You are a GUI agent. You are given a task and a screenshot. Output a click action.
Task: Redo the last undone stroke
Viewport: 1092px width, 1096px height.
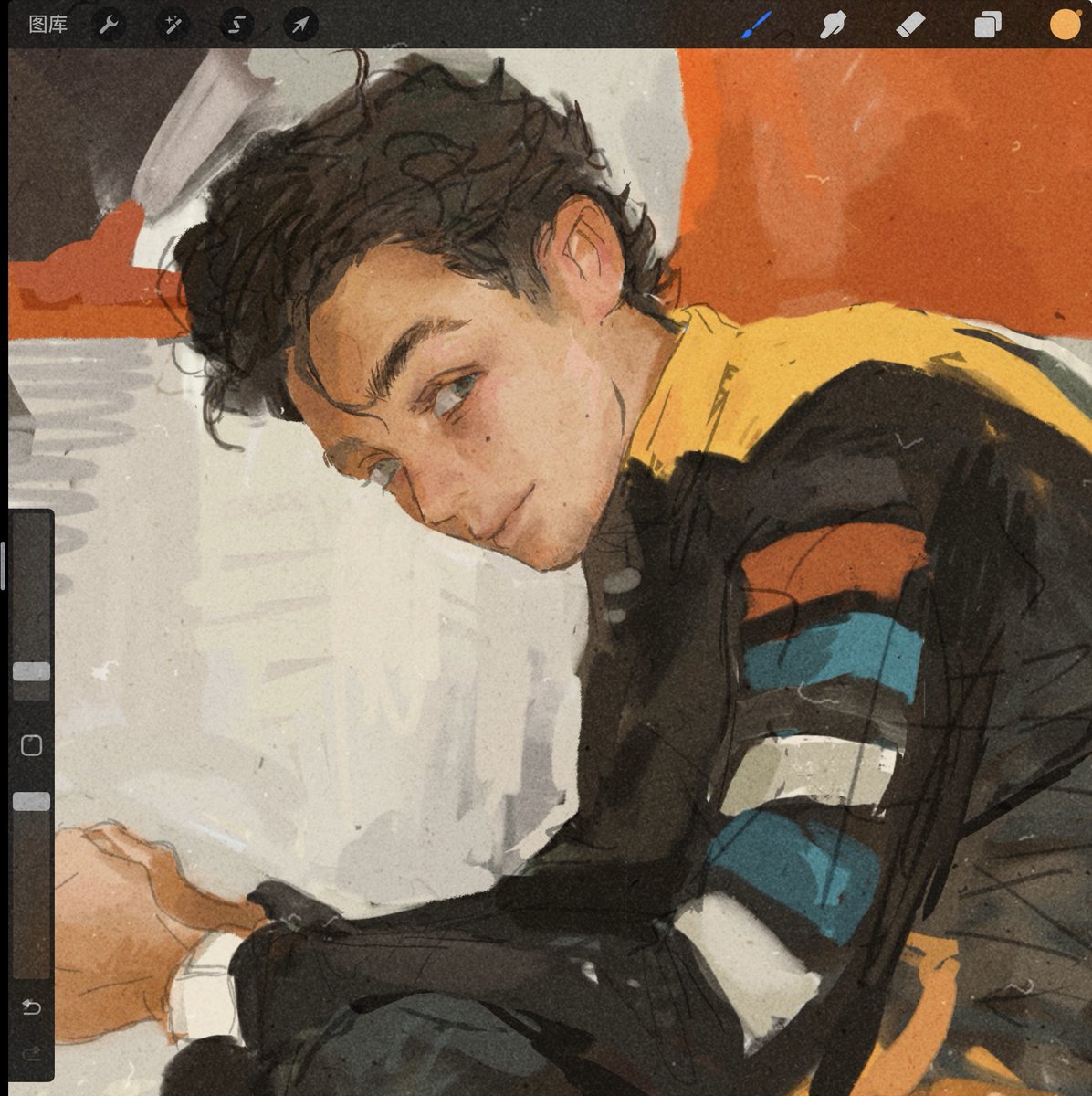point(31,1054)
